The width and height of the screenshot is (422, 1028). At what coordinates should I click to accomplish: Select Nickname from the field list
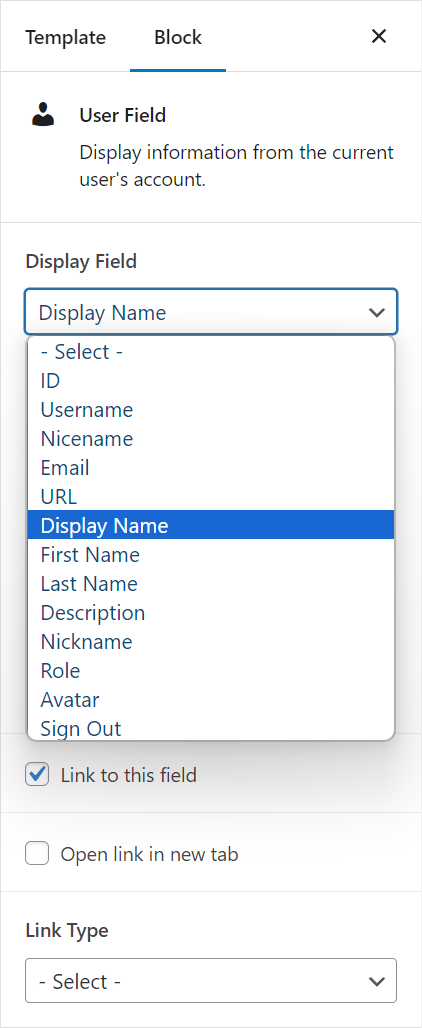(211, 641)
